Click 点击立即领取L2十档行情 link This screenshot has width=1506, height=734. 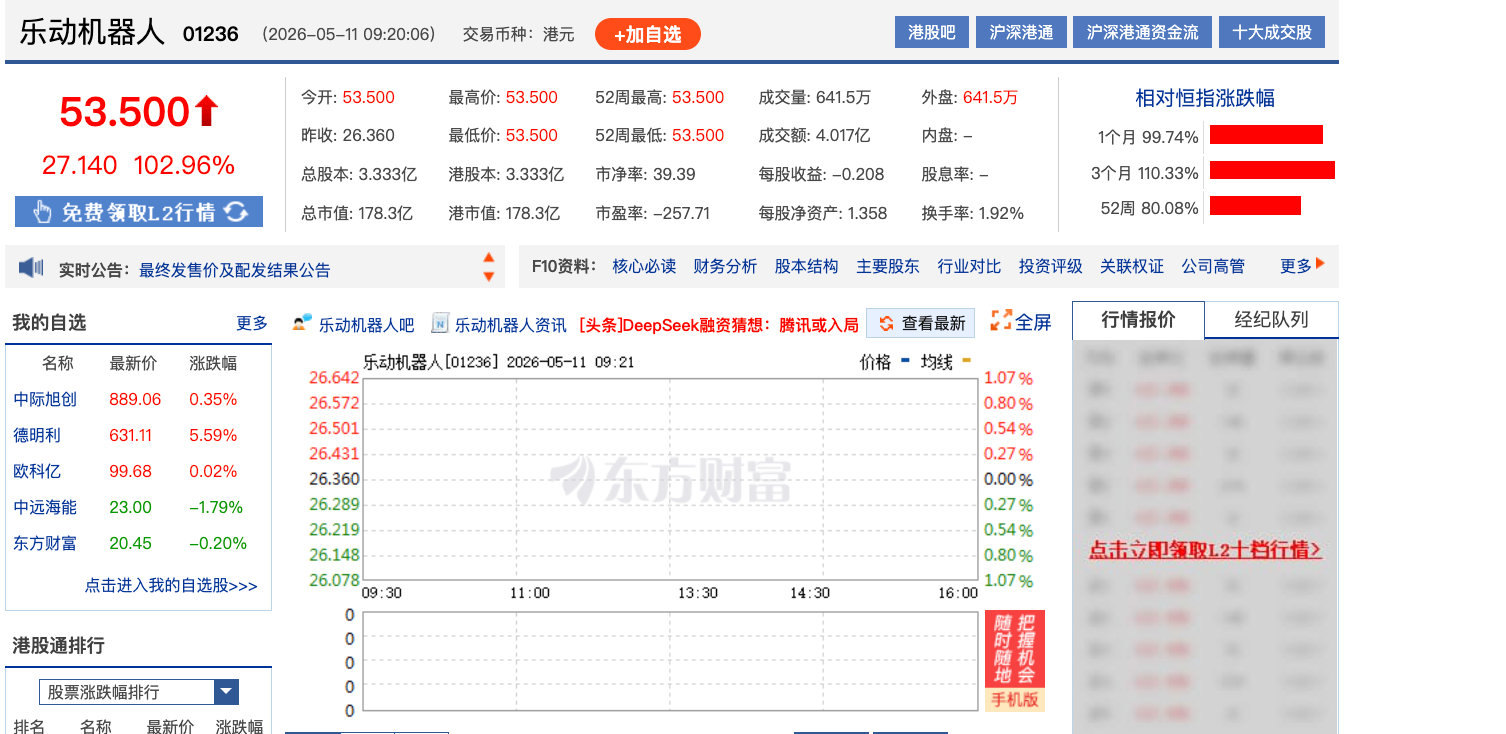pos(1205,550)
